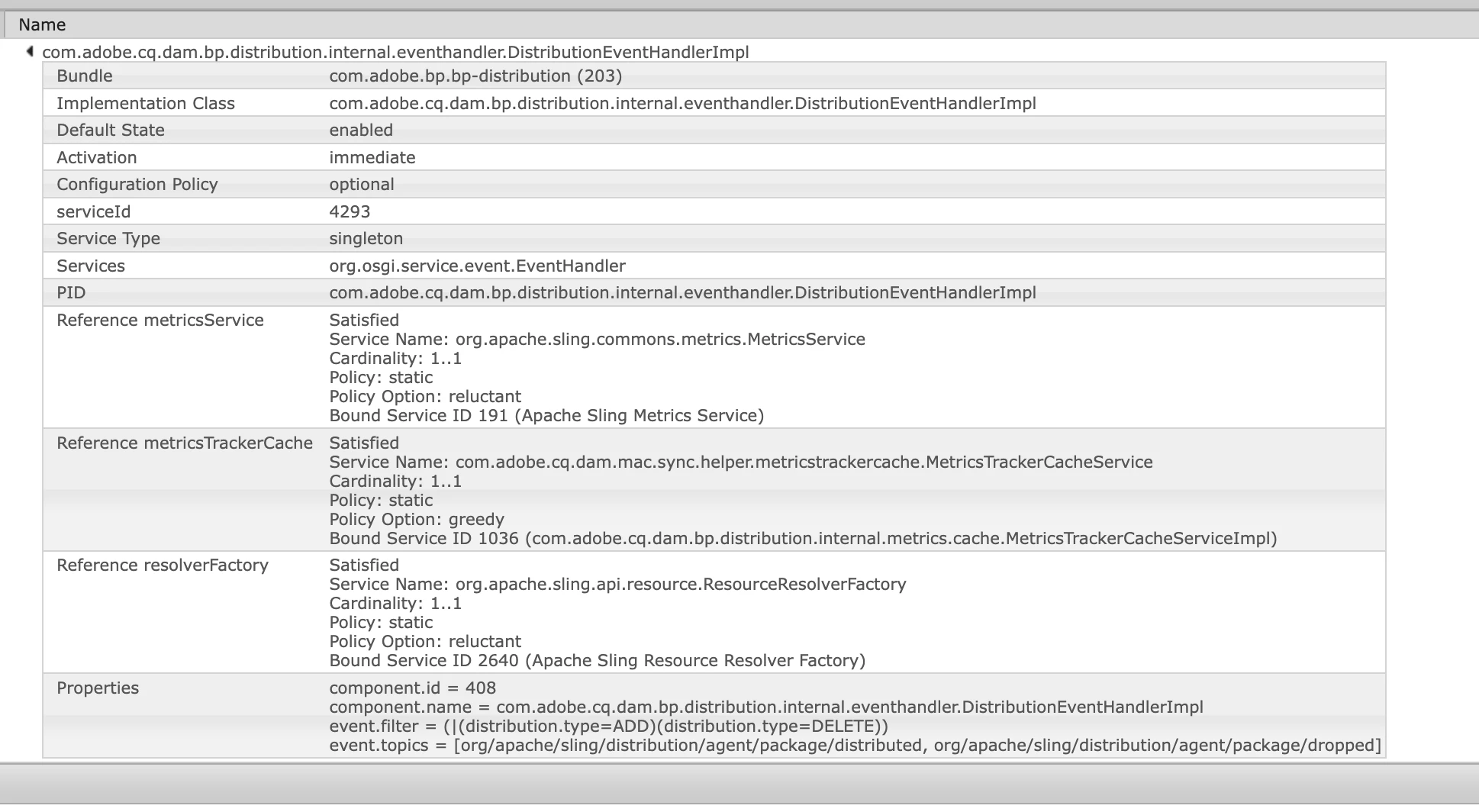Select org.osgi.service.event.EventHandler service text
The image size is (1479, 812).
[477, 266]
